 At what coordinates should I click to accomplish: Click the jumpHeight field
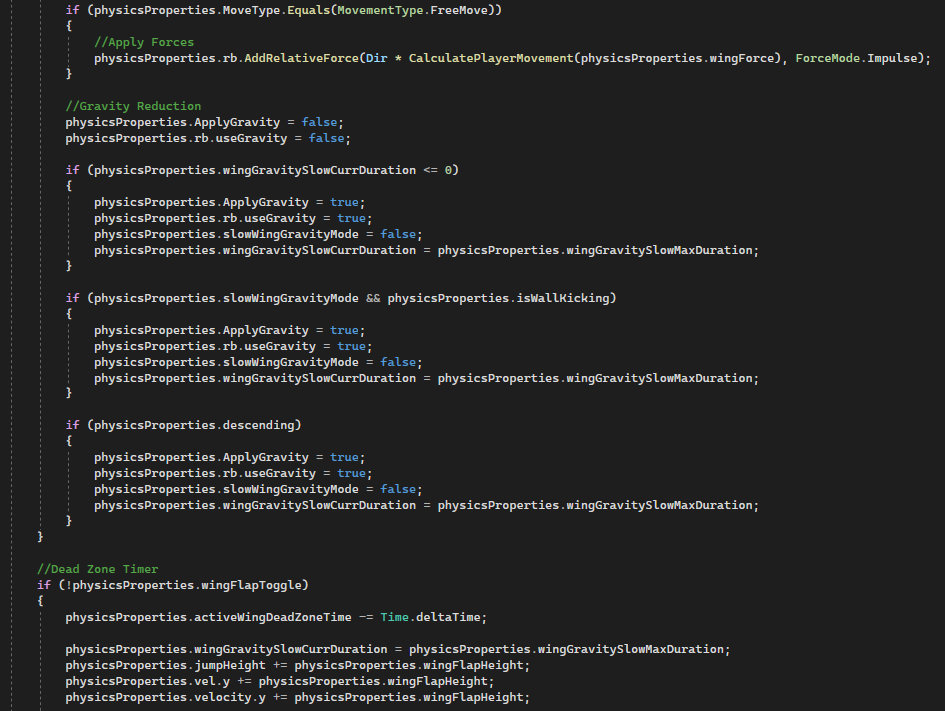coord(230,665)
